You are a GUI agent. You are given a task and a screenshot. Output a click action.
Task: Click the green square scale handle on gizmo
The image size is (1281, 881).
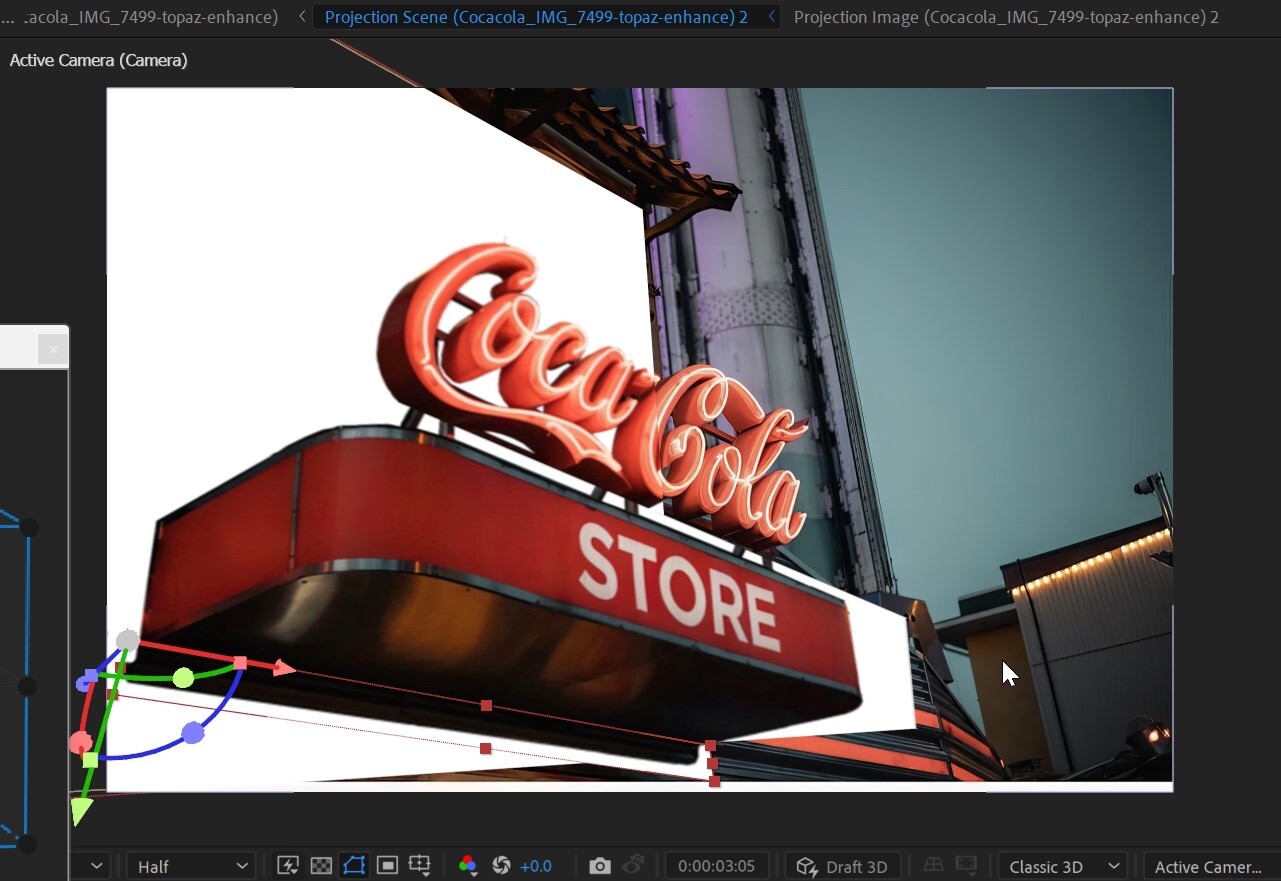coord(90,760)
